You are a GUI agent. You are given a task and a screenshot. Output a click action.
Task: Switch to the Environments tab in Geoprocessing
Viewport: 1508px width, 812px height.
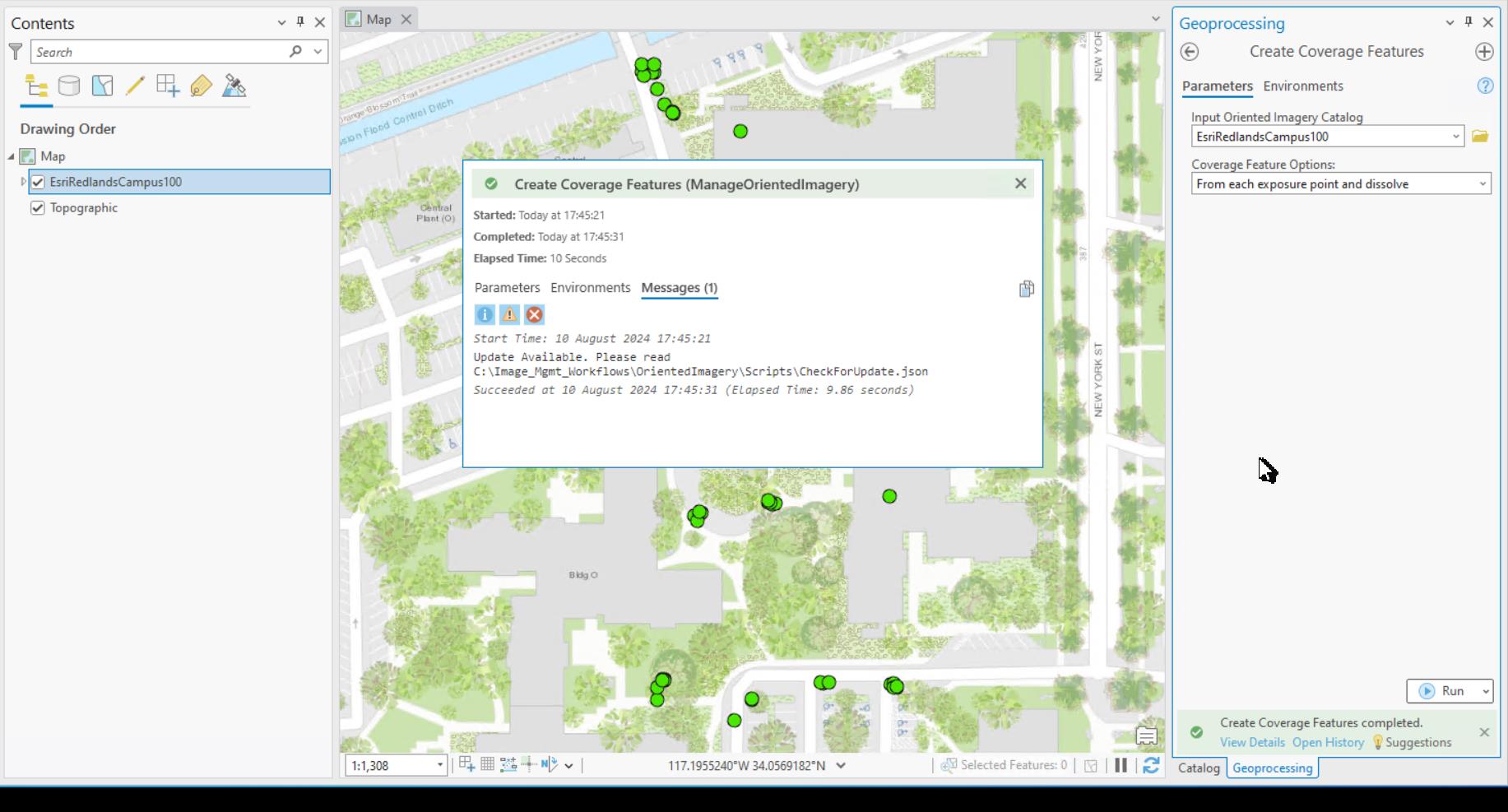point(1302,86)
